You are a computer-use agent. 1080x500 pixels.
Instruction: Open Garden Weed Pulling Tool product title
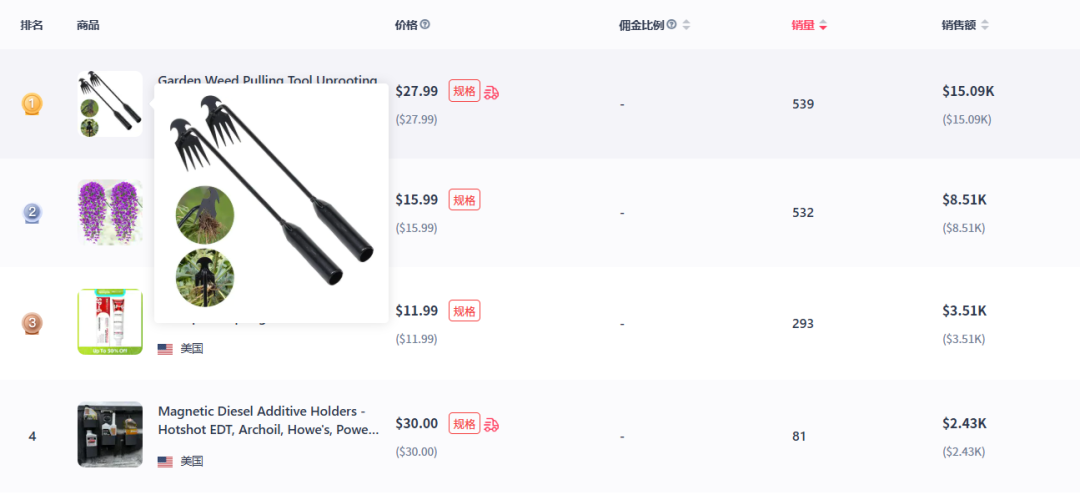point(268,80)
